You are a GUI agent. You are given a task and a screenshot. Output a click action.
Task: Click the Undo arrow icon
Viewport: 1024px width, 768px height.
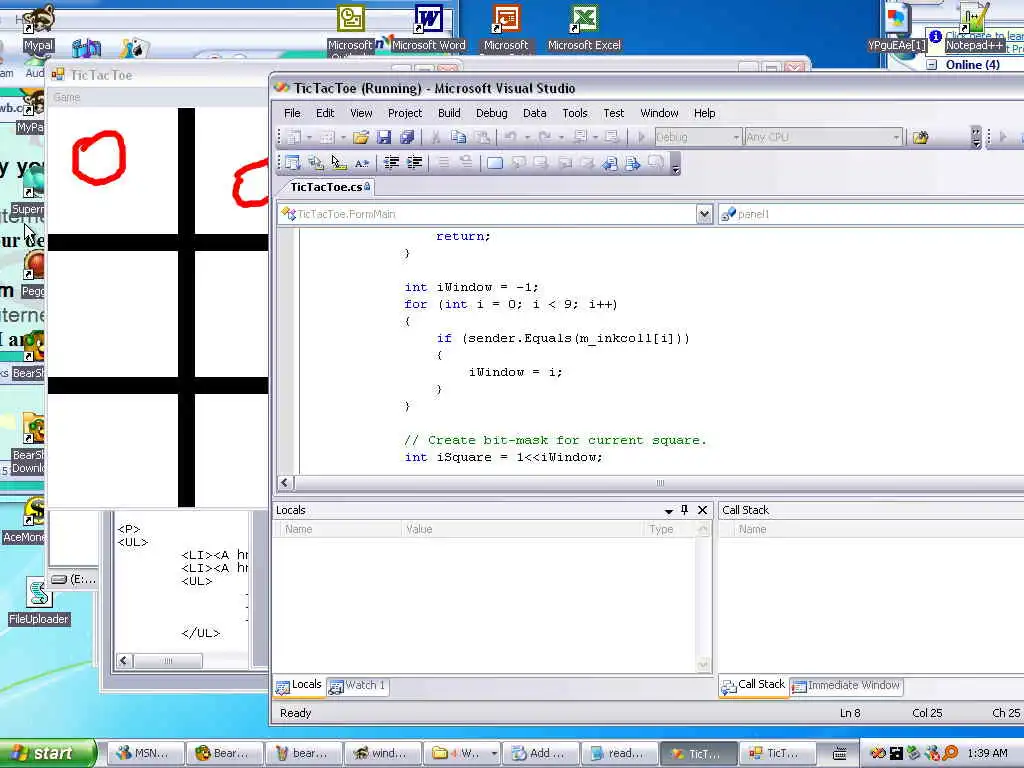[511, 137]
